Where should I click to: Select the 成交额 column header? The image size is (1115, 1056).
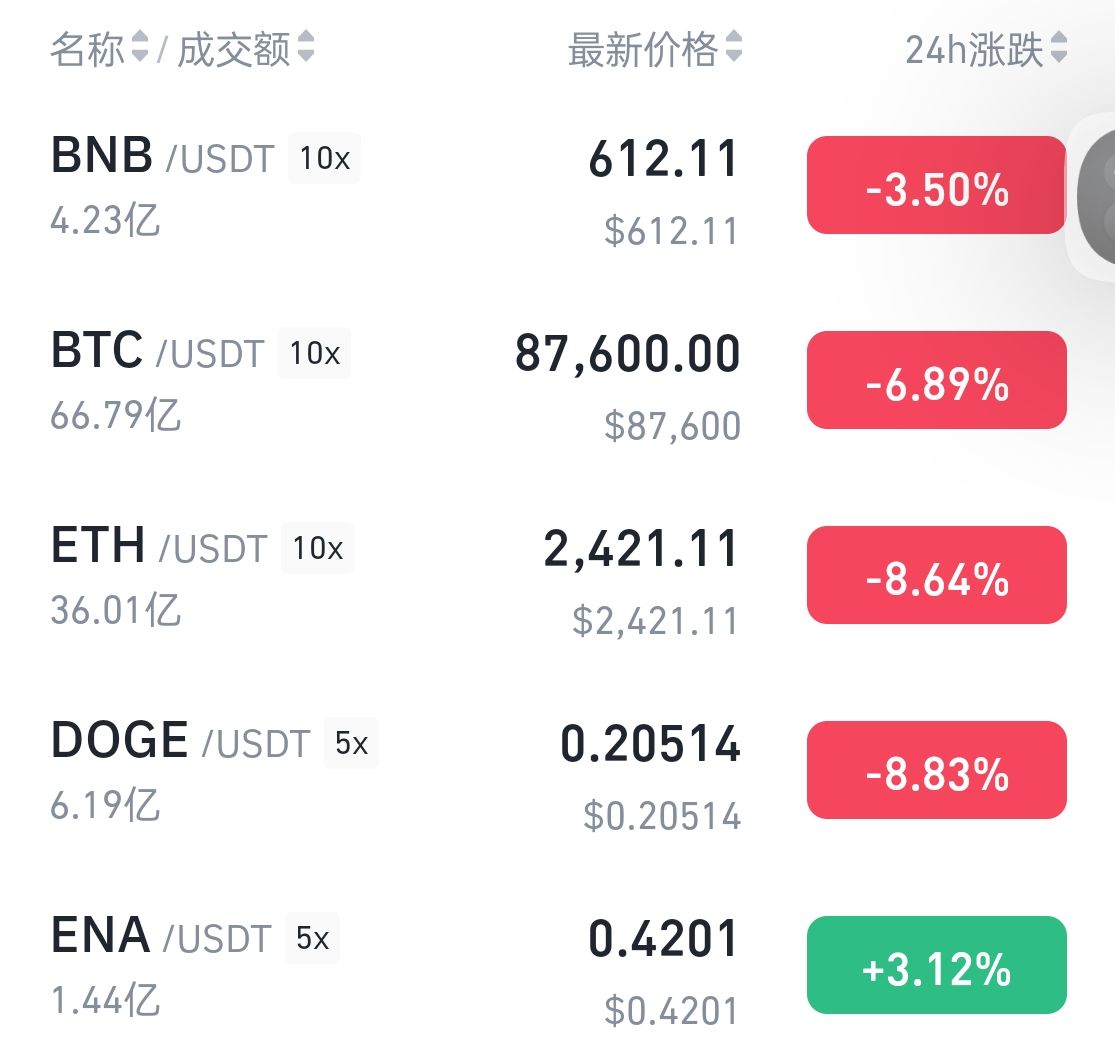234,48
